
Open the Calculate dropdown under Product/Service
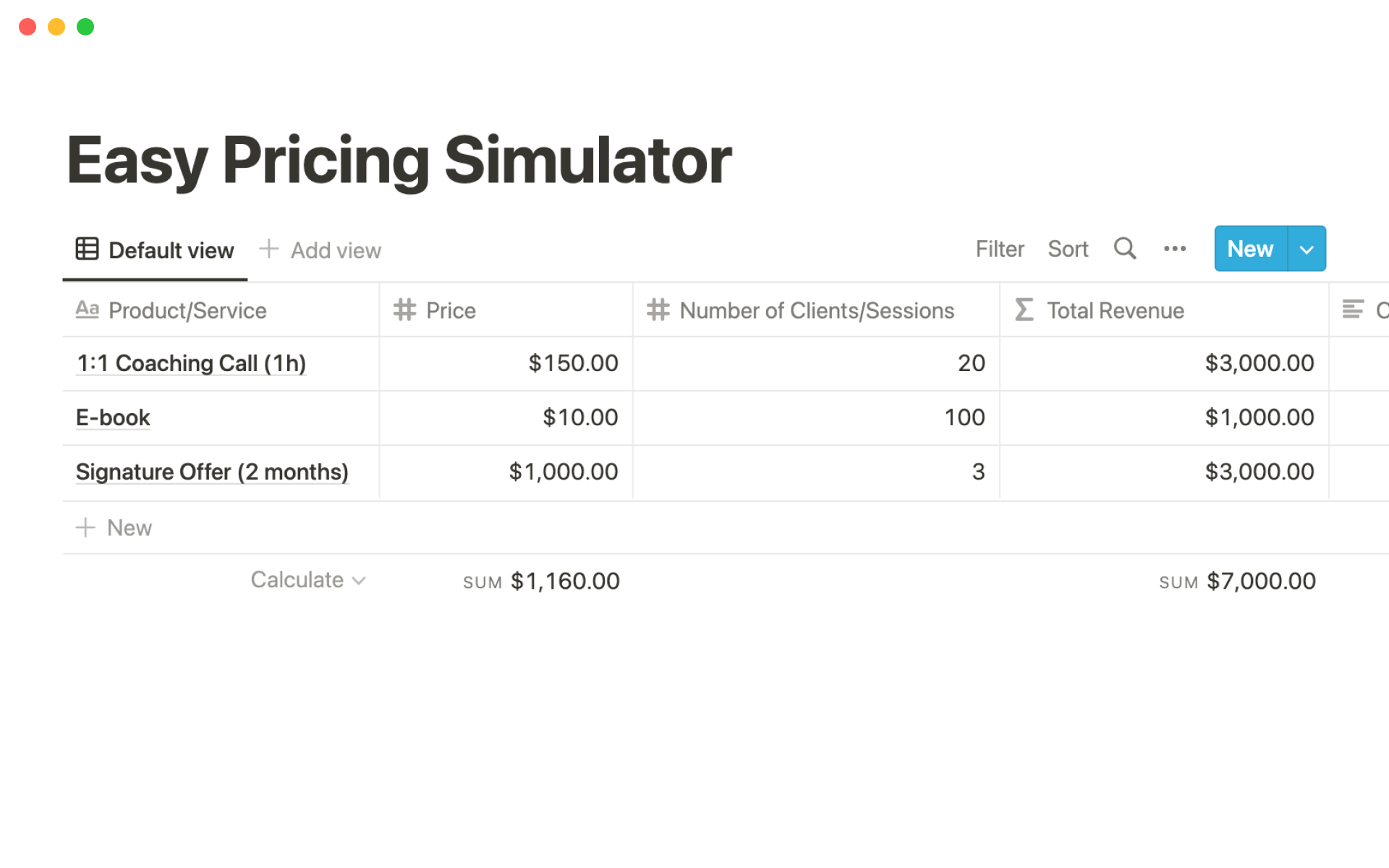click(x=307, y=580)
